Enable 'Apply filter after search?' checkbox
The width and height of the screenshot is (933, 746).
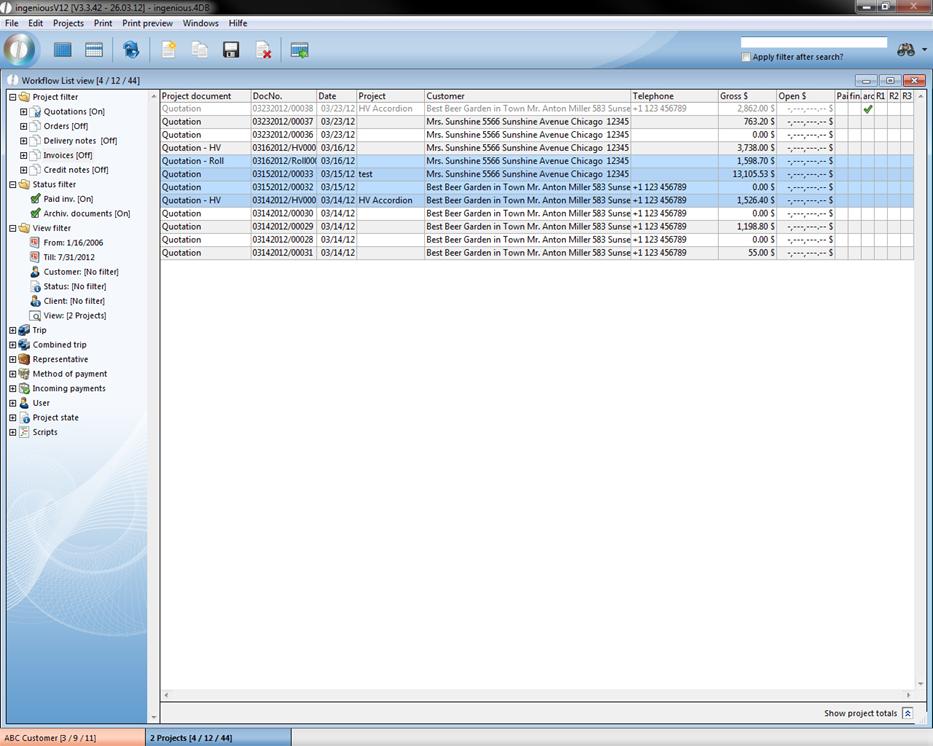(x=746, y=57)
